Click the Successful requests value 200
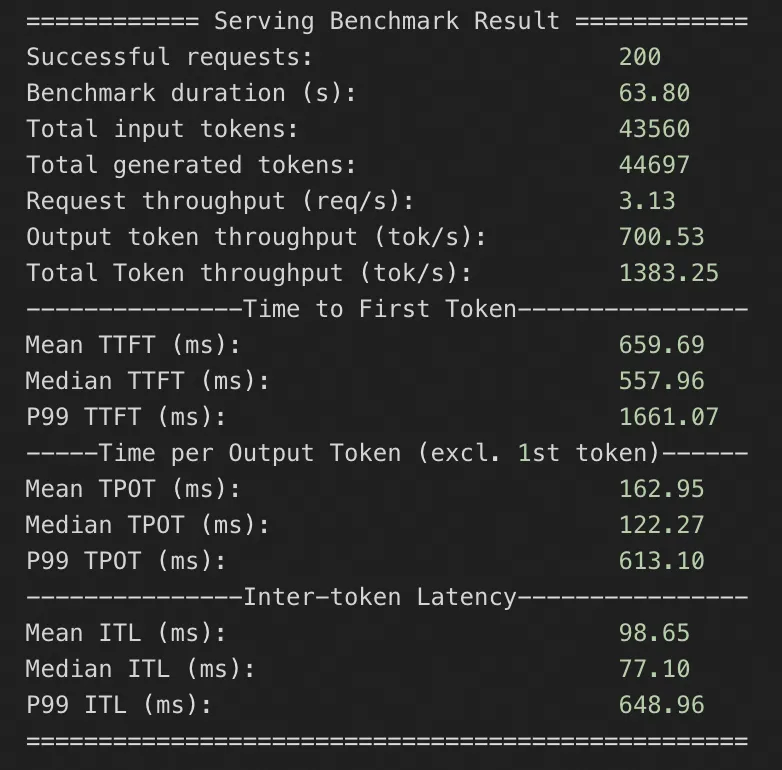Viewport: 782px width, 770px height. pyautogui.click(x=639, y=57)
